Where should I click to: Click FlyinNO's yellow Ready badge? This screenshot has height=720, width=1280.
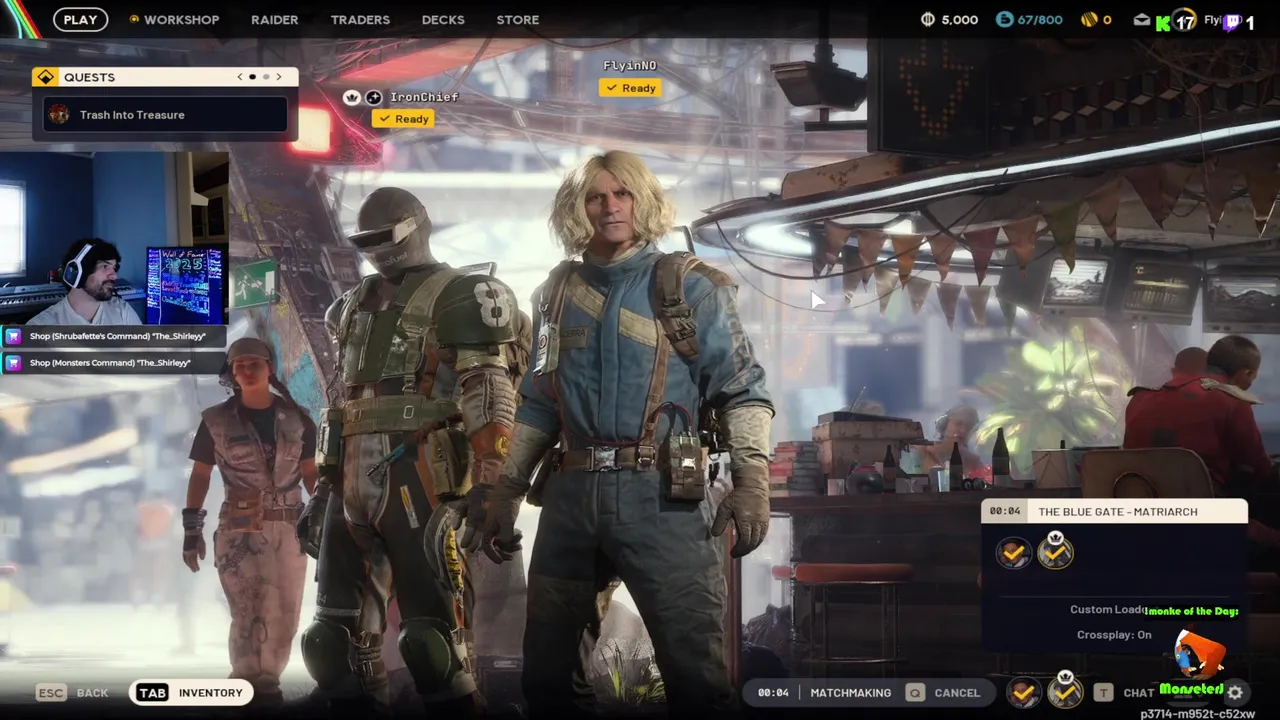(630, 88)
